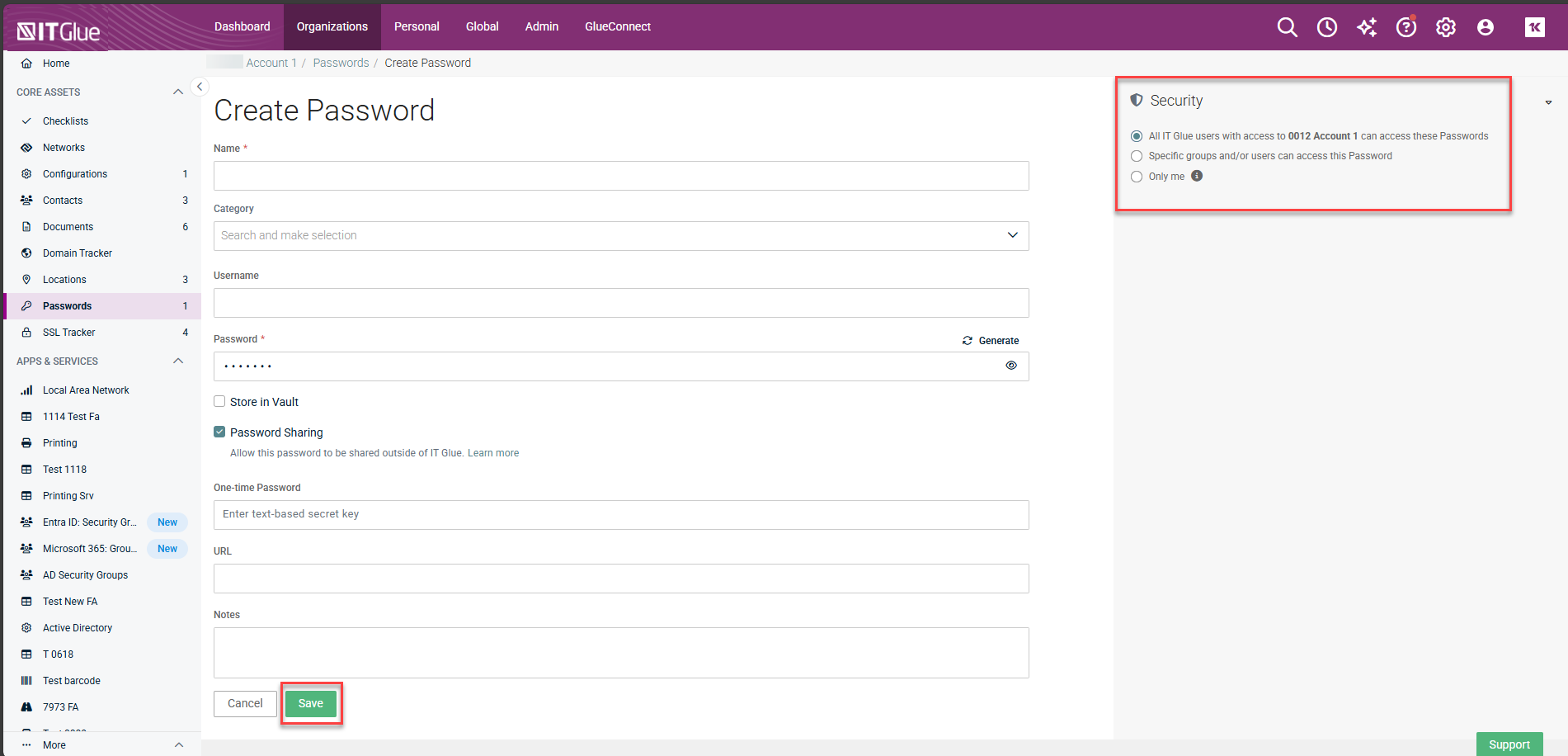
Task: Click into the Name input field
Action: coord(620,176)
